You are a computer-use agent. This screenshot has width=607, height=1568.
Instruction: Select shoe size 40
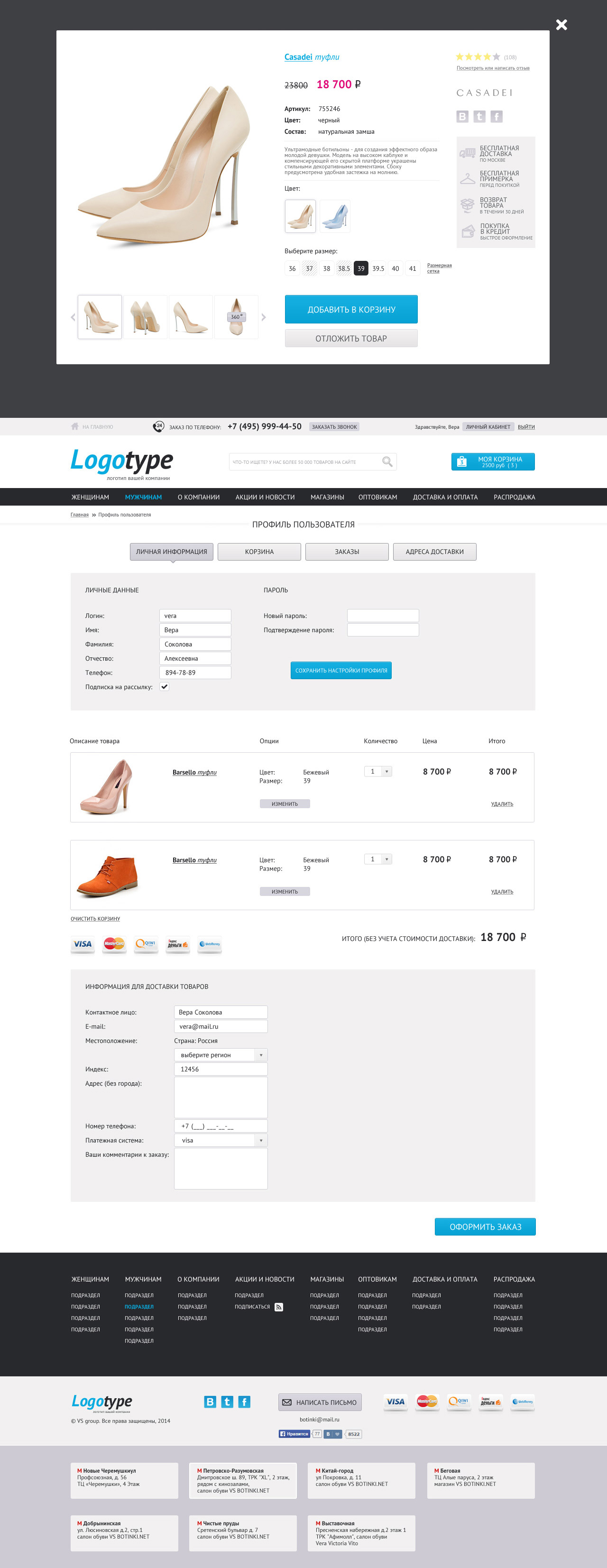pos(395,268)
